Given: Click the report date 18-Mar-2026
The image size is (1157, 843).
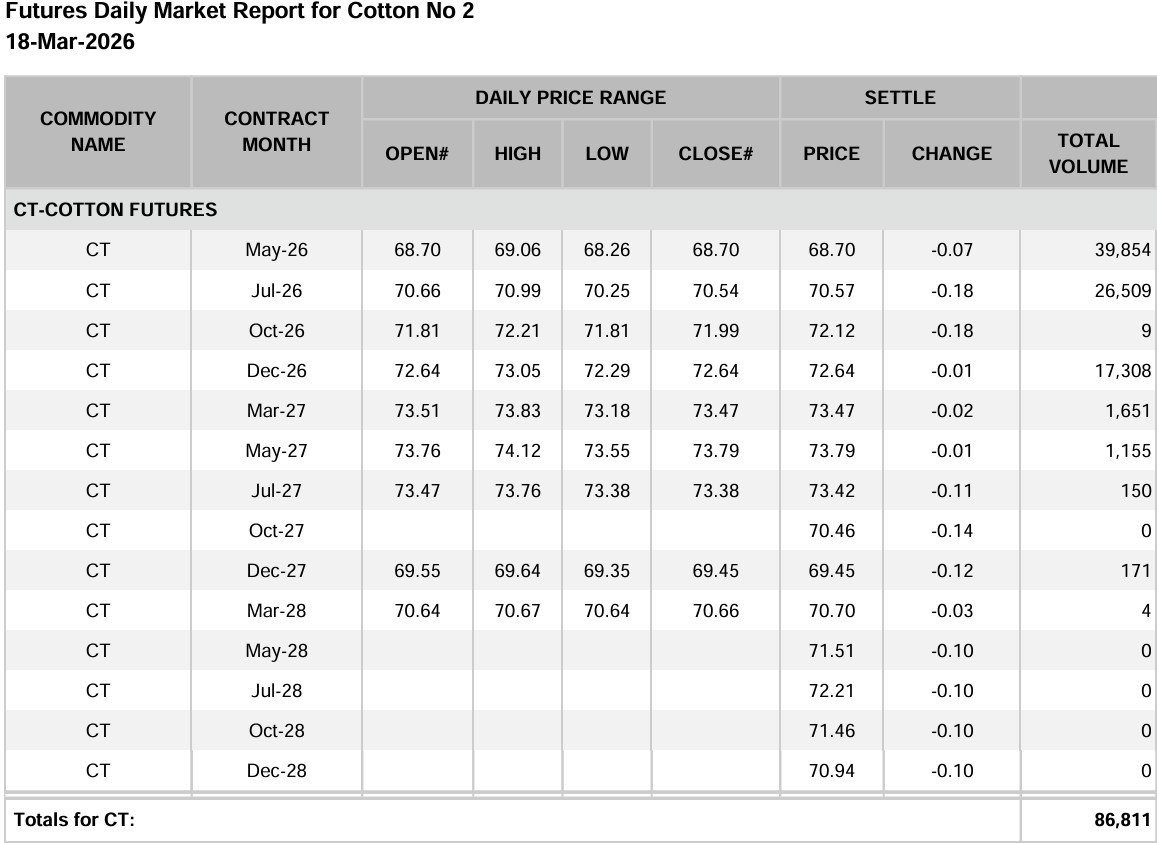Looking at the screenshot, I should (x=70, y=42).
